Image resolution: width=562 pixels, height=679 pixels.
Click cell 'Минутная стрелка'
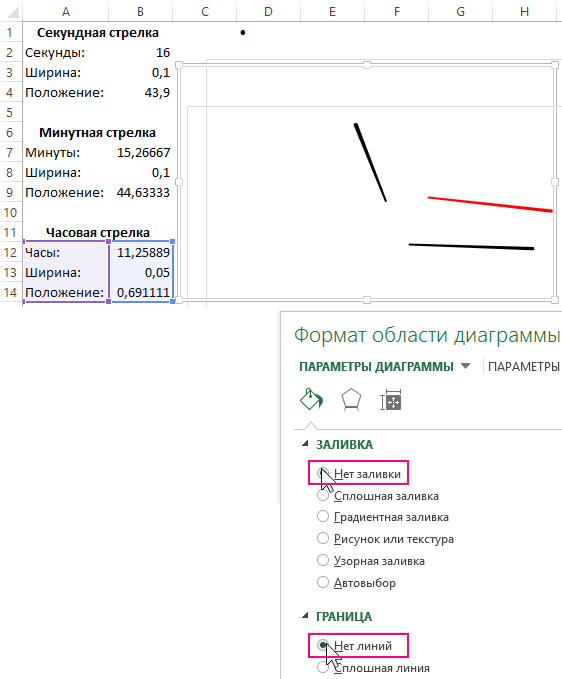pos(97,133)
